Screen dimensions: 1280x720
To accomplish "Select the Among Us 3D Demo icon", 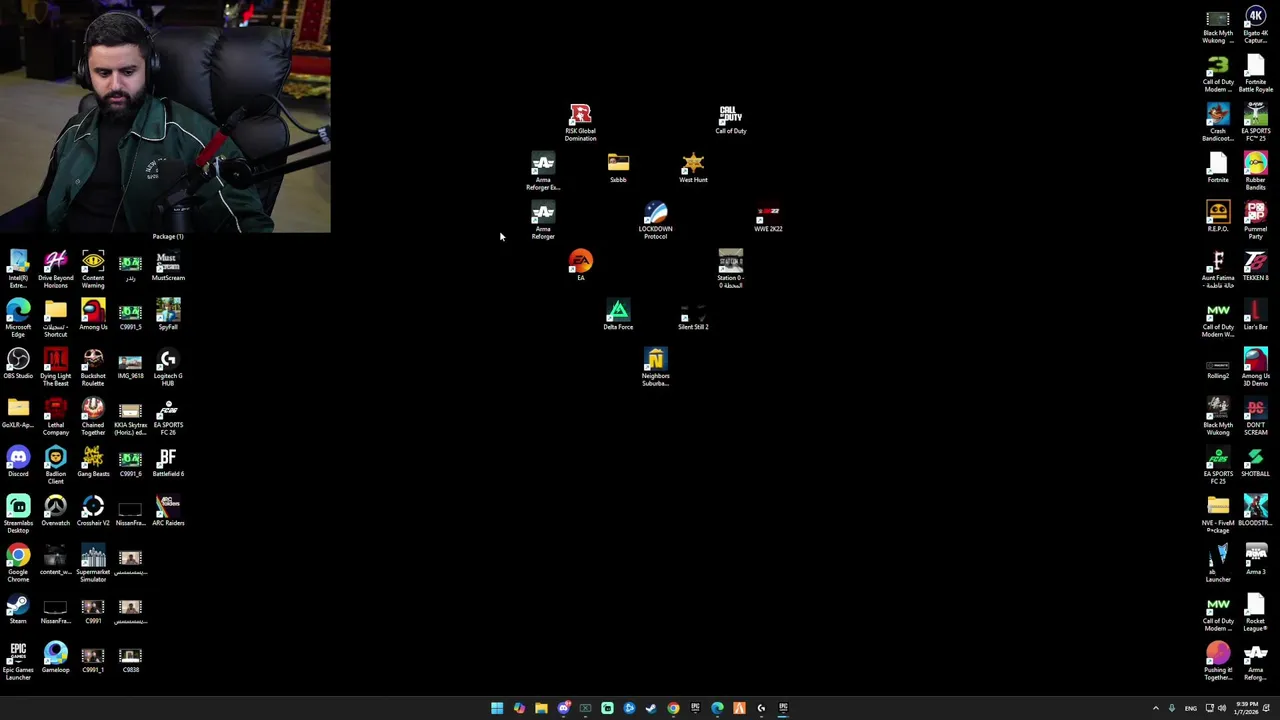I will tap(1255, 368).
